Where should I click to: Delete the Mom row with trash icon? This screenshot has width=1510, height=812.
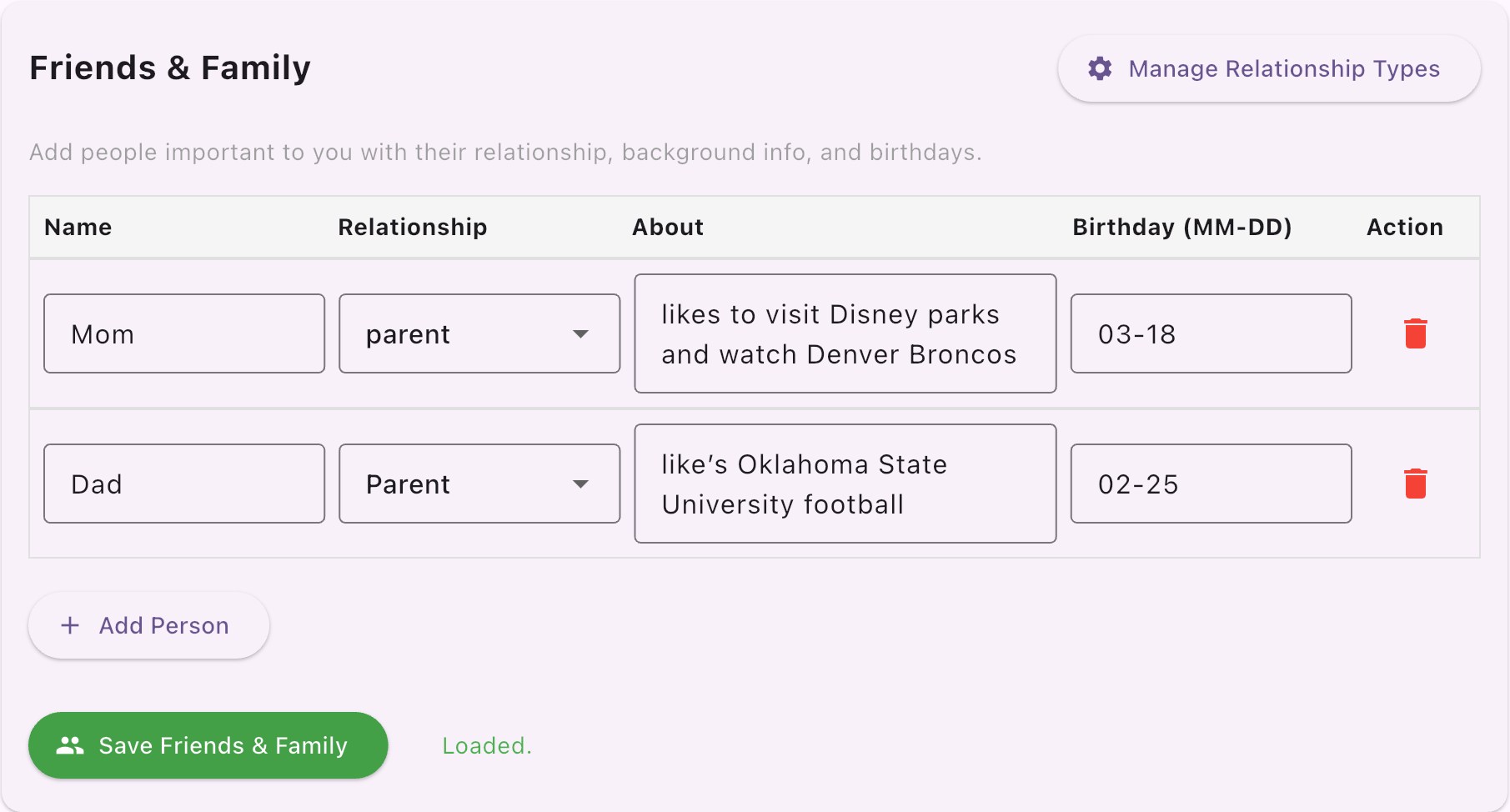click(1415, 333)
